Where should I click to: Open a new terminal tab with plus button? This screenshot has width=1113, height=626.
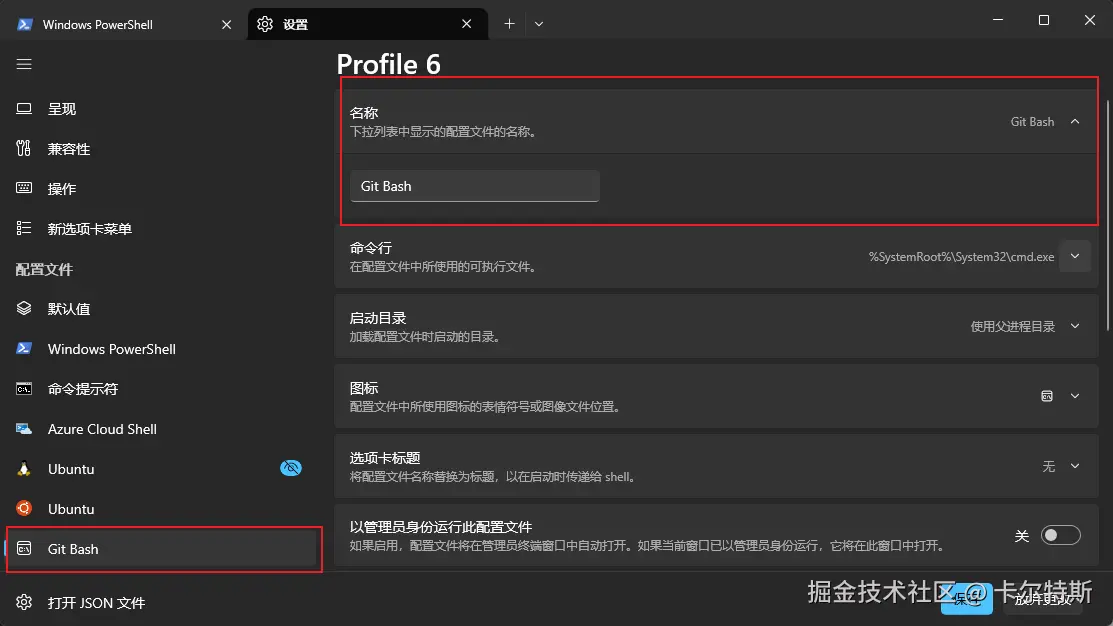(510, 23)
